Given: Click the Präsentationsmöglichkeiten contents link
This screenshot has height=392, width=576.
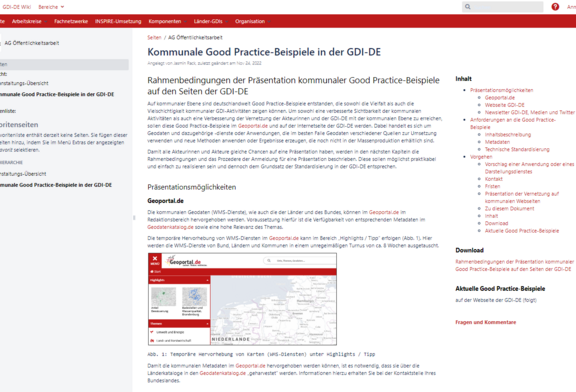Looking at the screenshot, I should pos(501,90).
